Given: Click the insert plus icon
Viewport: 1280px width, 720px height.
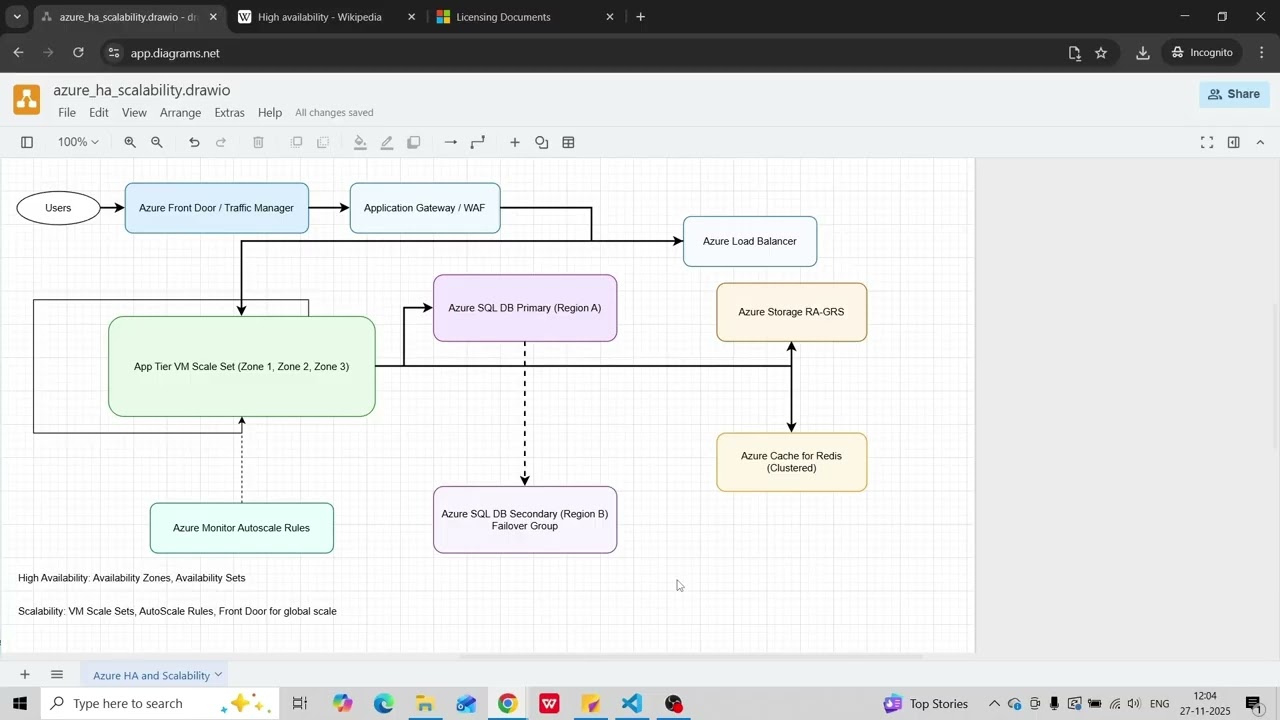Looking at the screenshot, I should tap(515, 143).
